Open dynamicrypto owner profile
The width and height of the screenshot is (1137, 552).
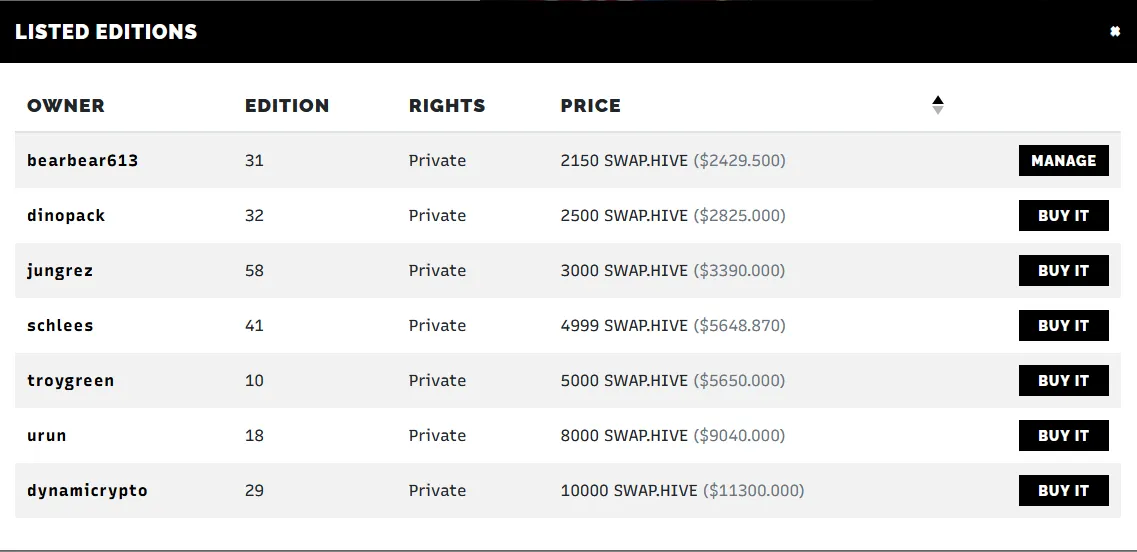87,490
